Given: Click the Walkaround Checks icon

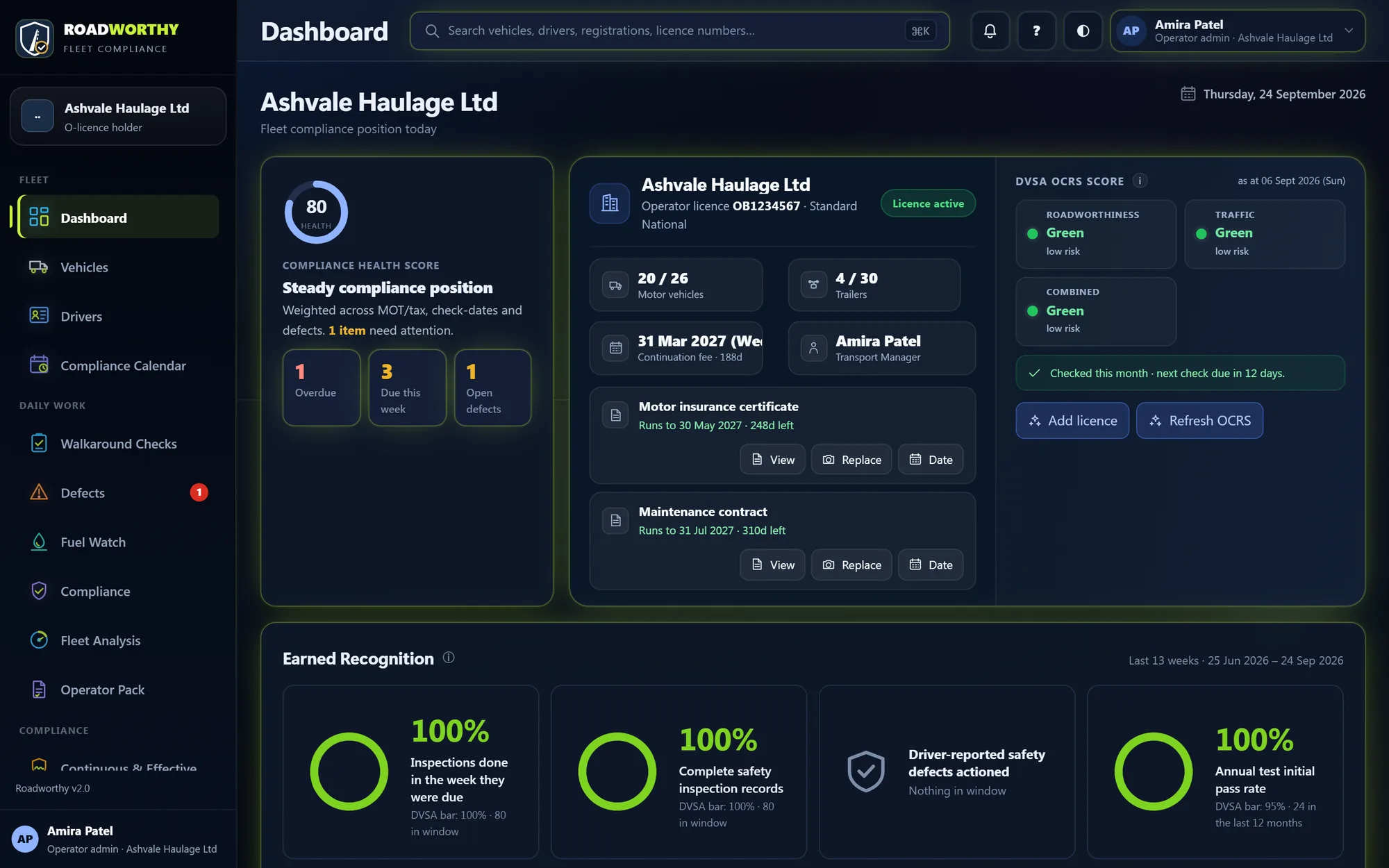Looking at the screenshot, I should pos(39,443).
